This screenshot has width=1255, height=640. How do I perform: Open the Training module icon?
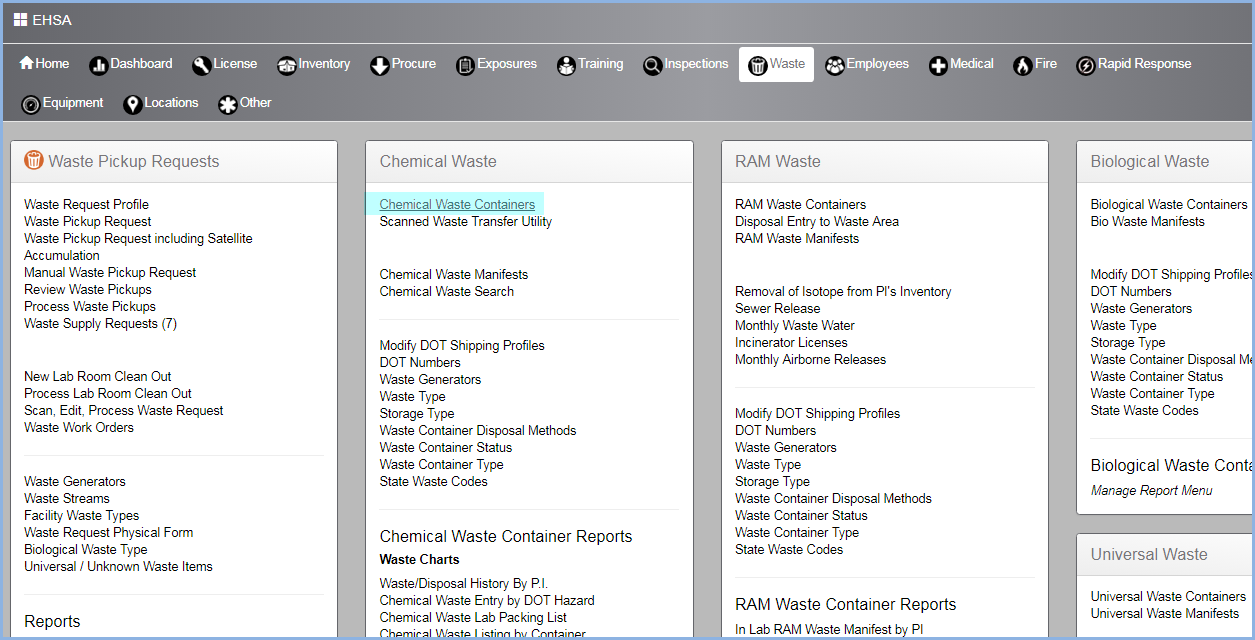566,65
